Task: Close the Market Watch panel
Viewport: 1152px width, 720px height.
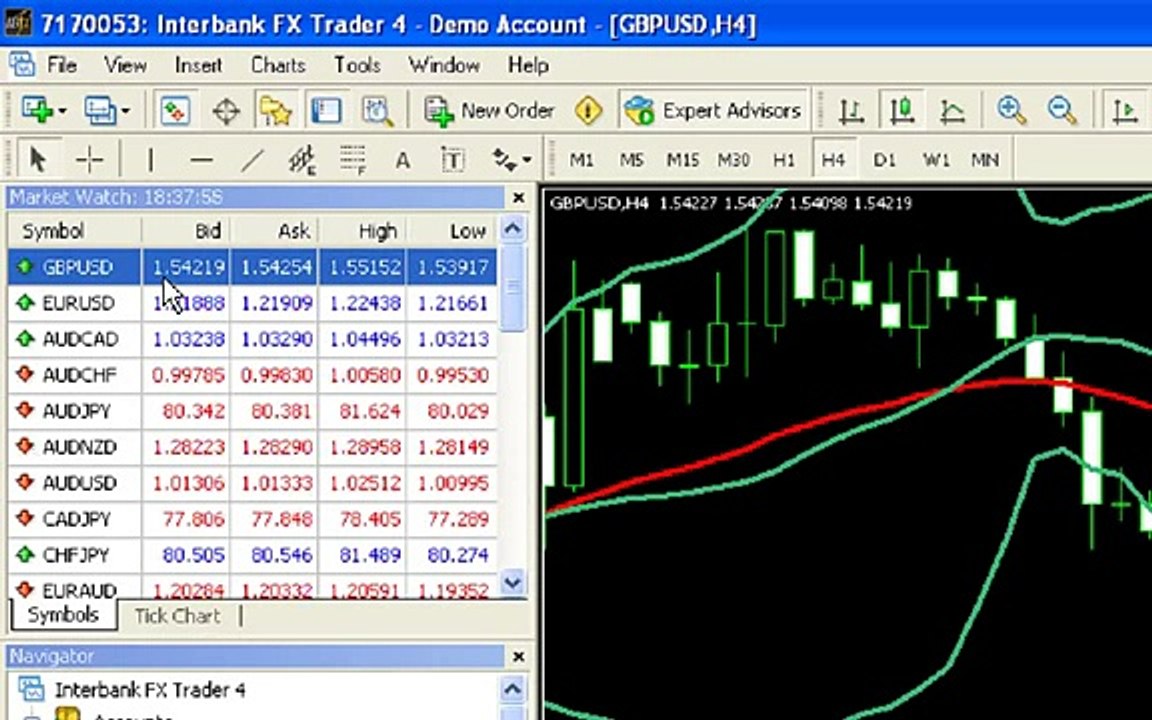Action: coord(519,198)
